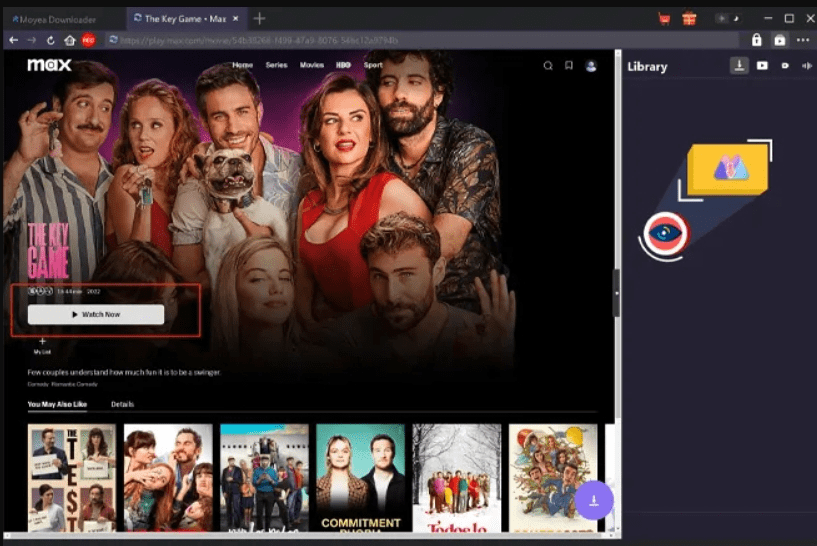Click the horizontal scrollbar at the bottom

pyautogui.click(x=307, y=536)
